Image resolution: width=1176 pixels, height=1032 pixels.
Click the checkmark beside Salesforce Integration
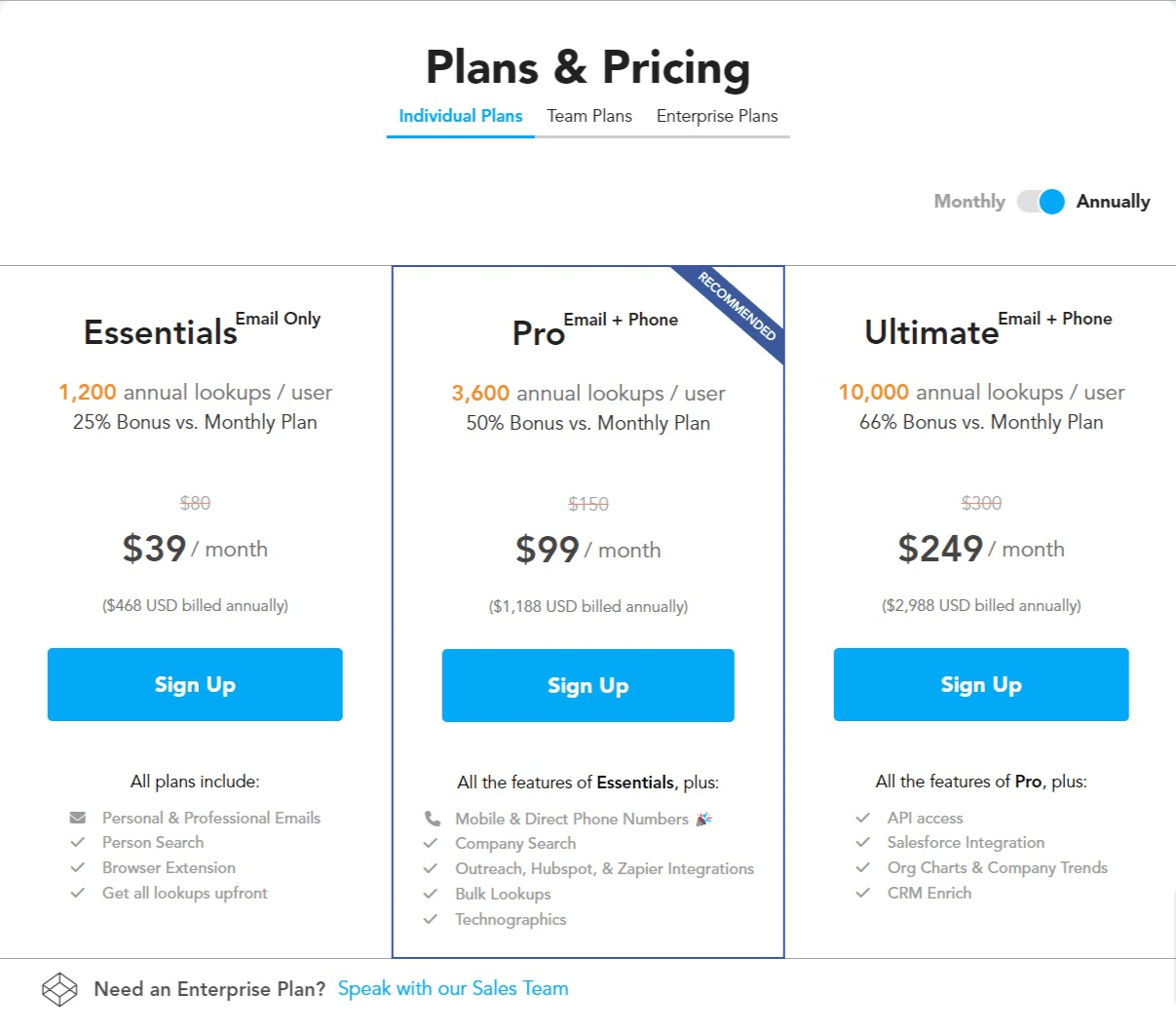[x=862, y=842]
